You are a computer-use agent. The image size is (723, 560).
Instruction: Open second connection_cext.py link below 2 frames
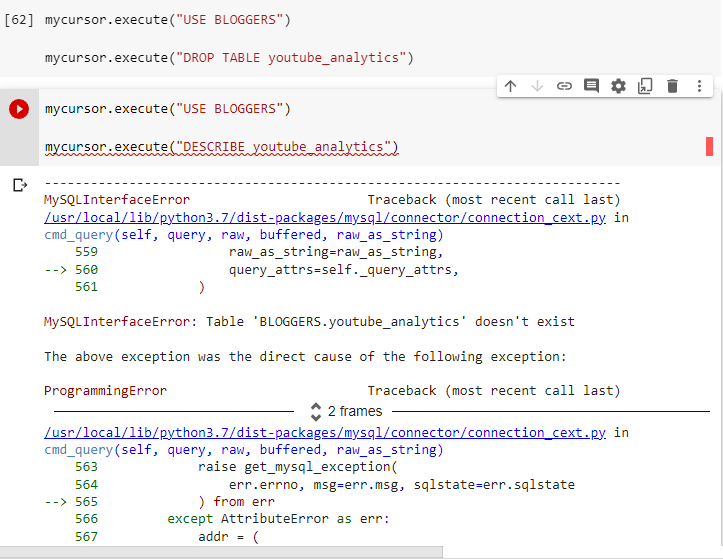[325, 433]
